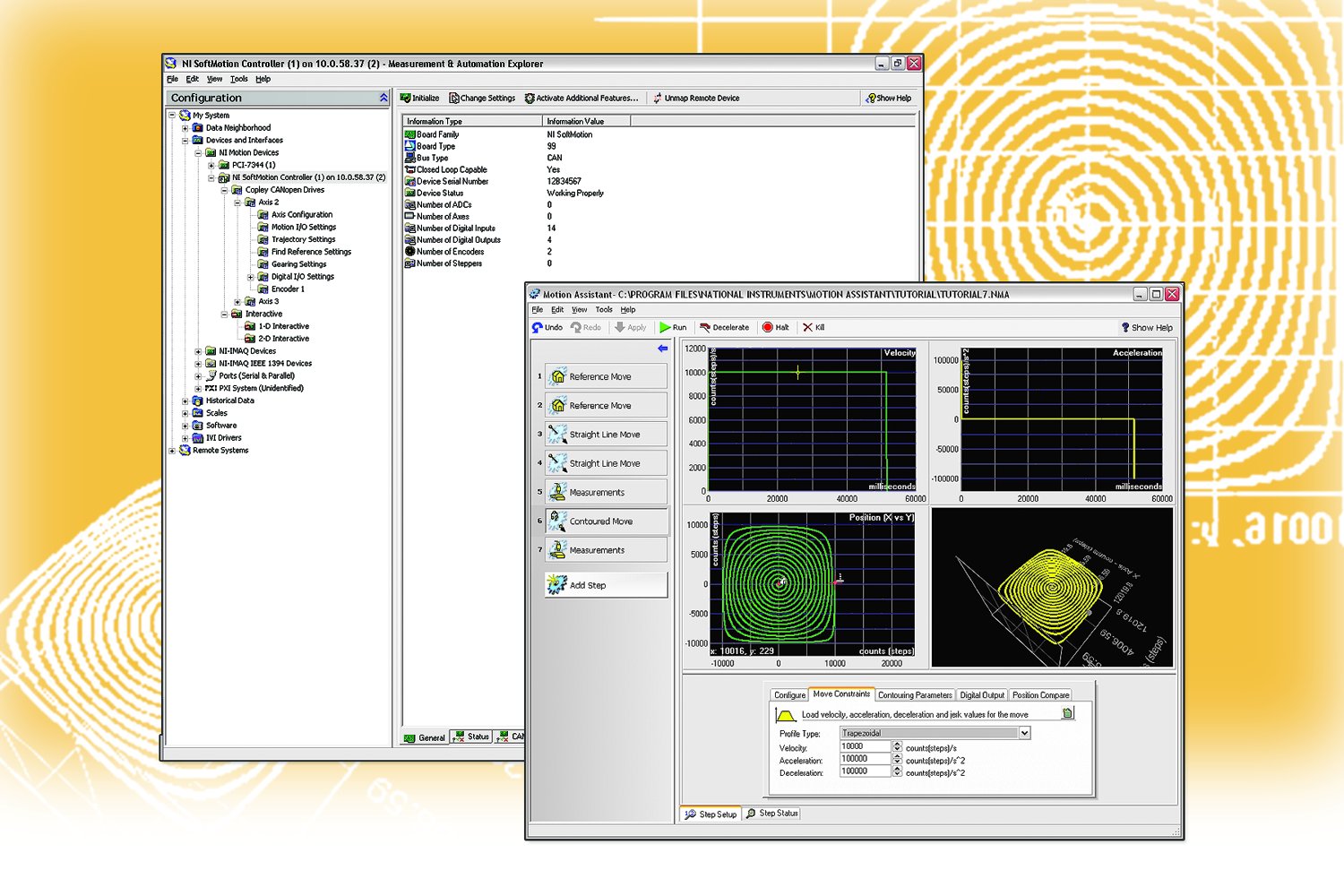Open the Profile Type dropdown

click(1024, 733)
